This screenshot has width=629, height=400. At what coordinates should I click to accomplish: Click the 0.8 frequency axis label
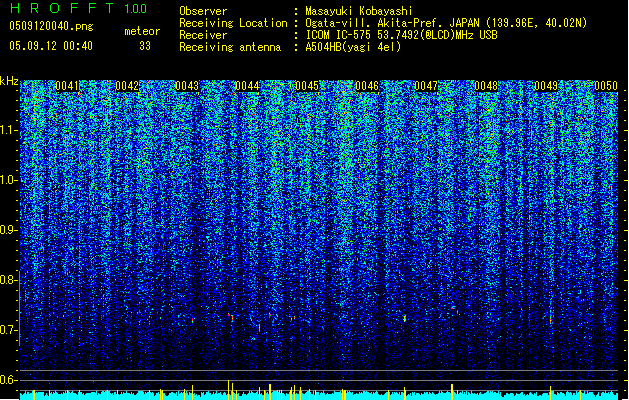[9, 280]
